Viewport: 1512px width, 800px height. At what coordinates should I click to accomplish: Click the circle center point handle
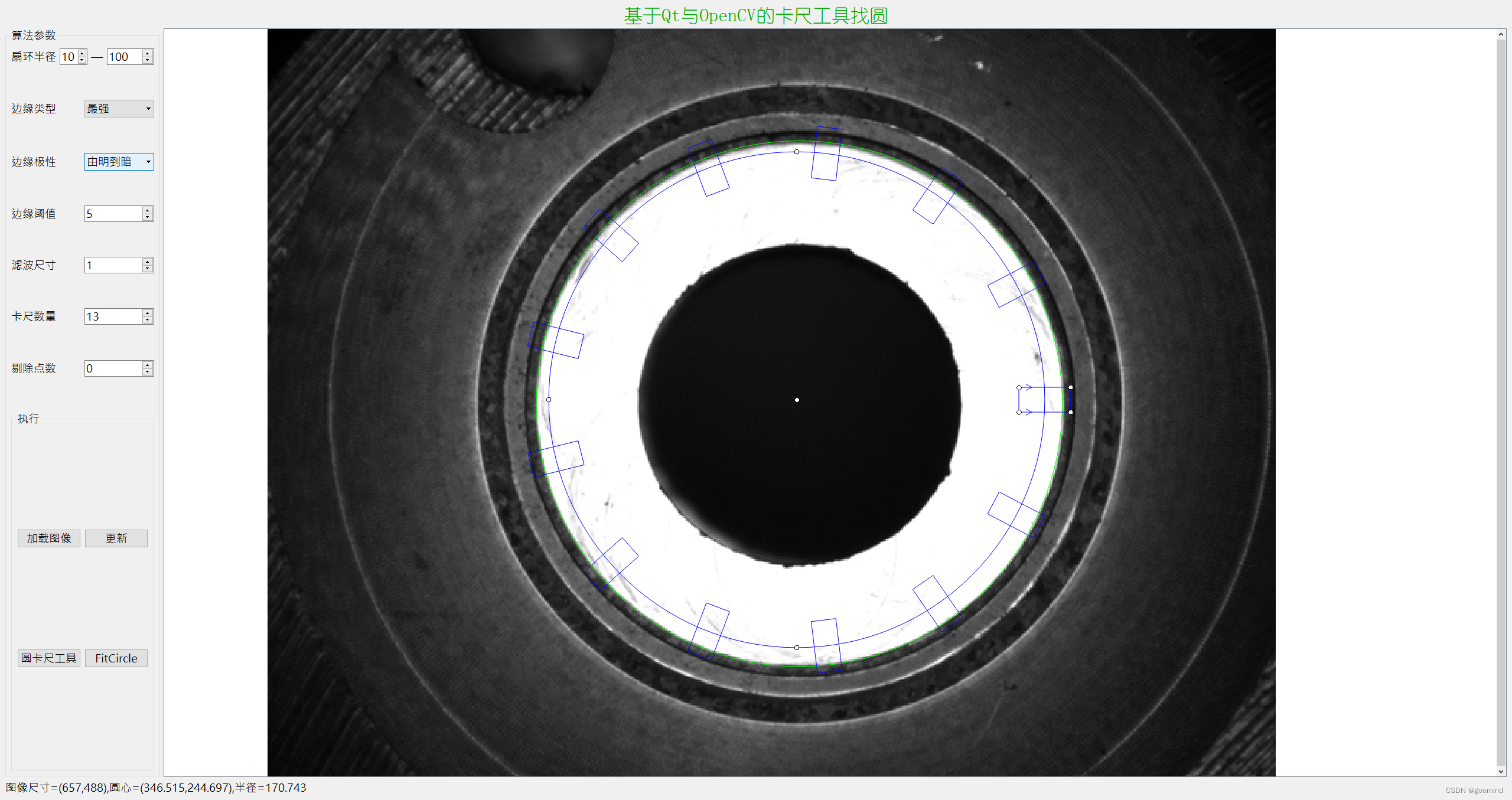pyautogui.click(x=797, y=400)
